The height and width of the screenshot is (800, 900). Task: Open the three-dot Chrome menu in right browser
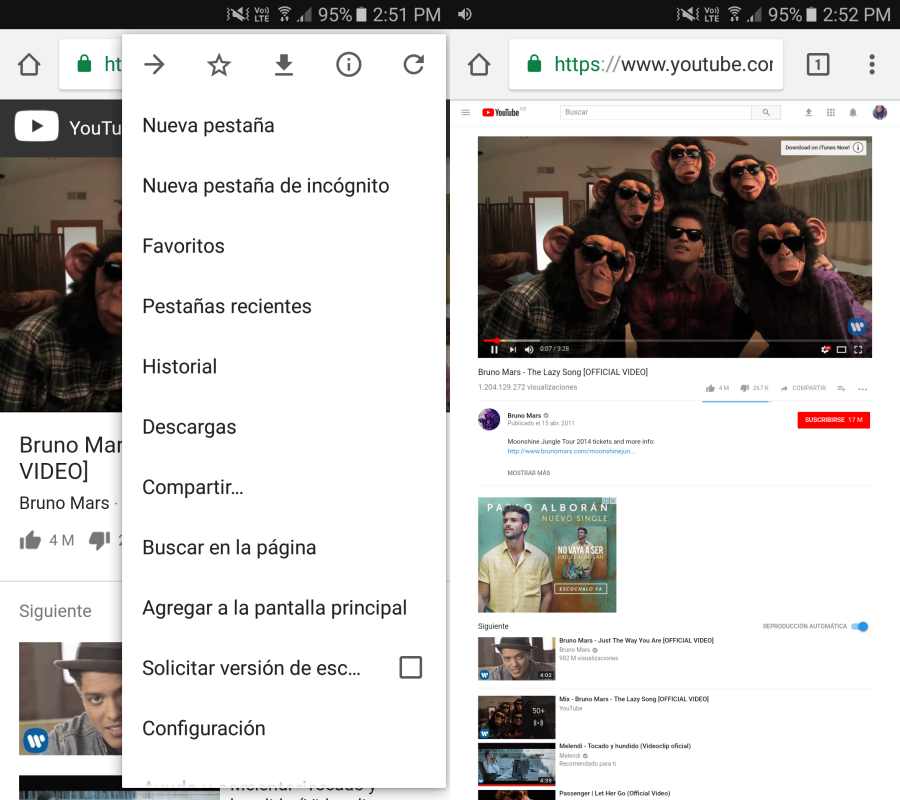[x=872, y=64]
